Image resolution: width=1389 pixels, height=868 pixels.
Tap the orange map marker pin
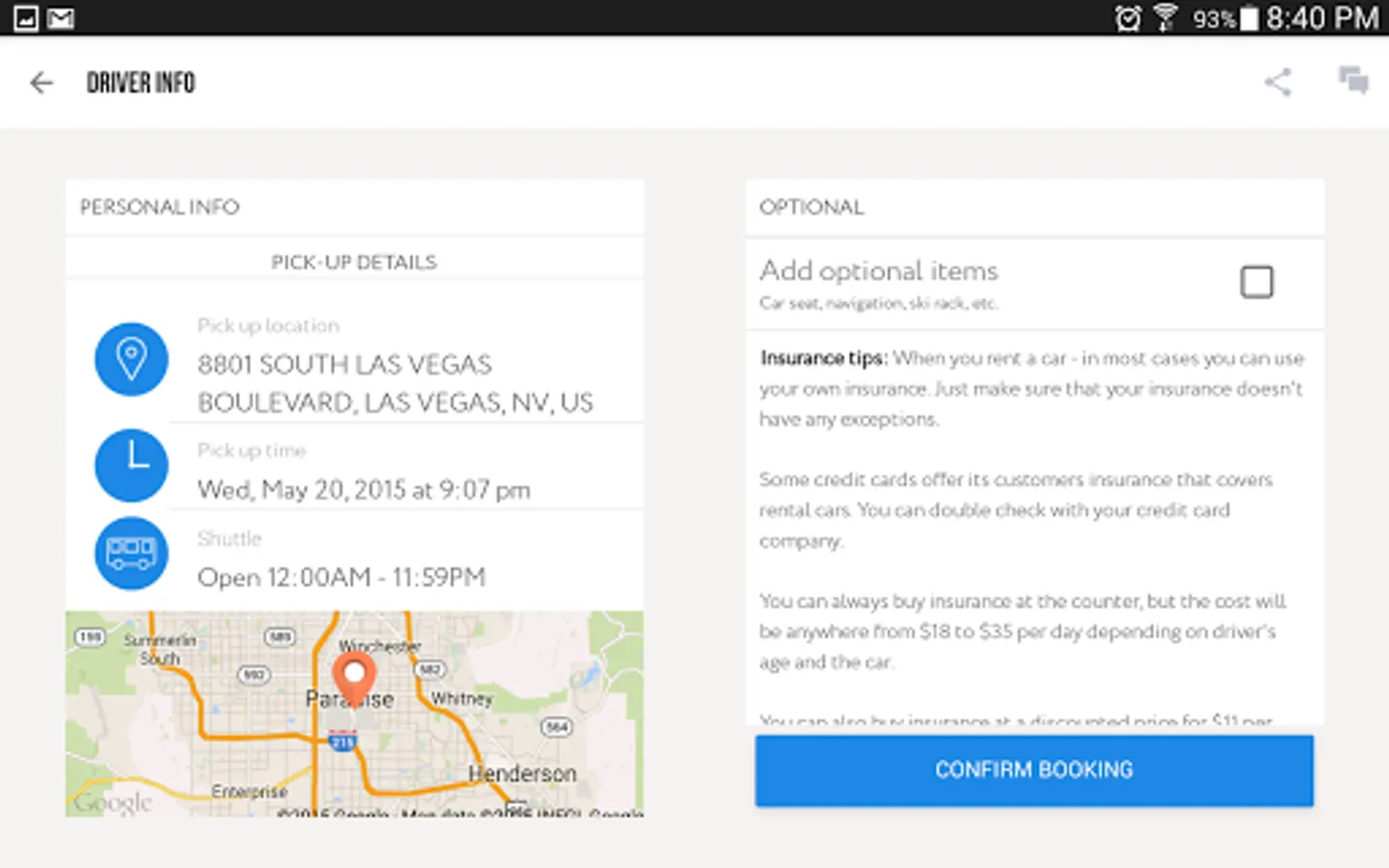(354, 678)
